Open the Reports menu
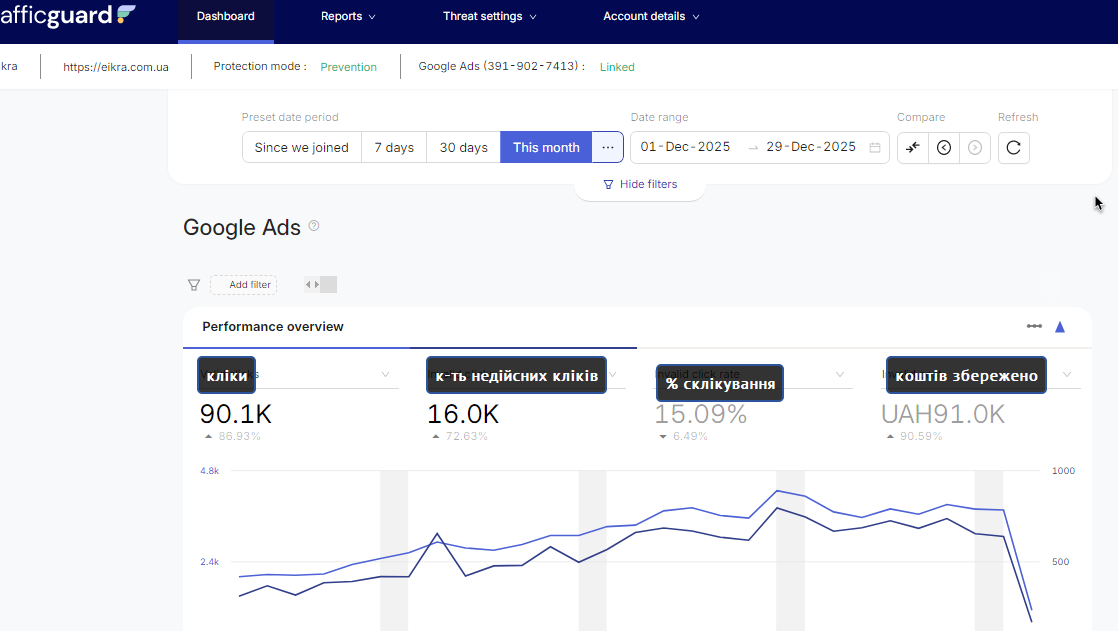This screenshot has height=631, width=1118. point(348,16)
